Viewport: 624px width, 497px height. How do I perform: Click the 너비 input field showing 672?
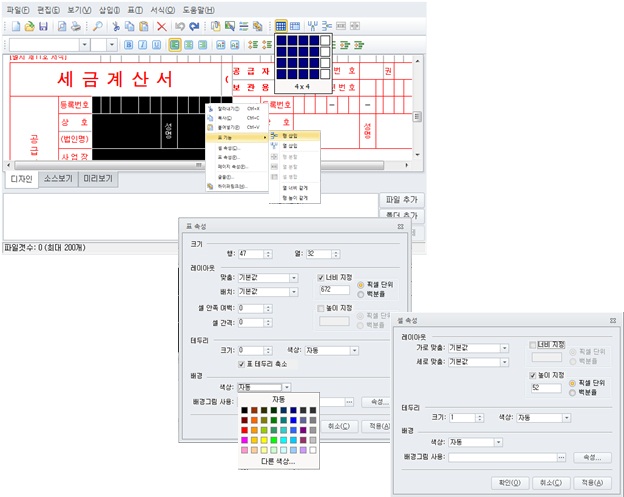[334, 290]
